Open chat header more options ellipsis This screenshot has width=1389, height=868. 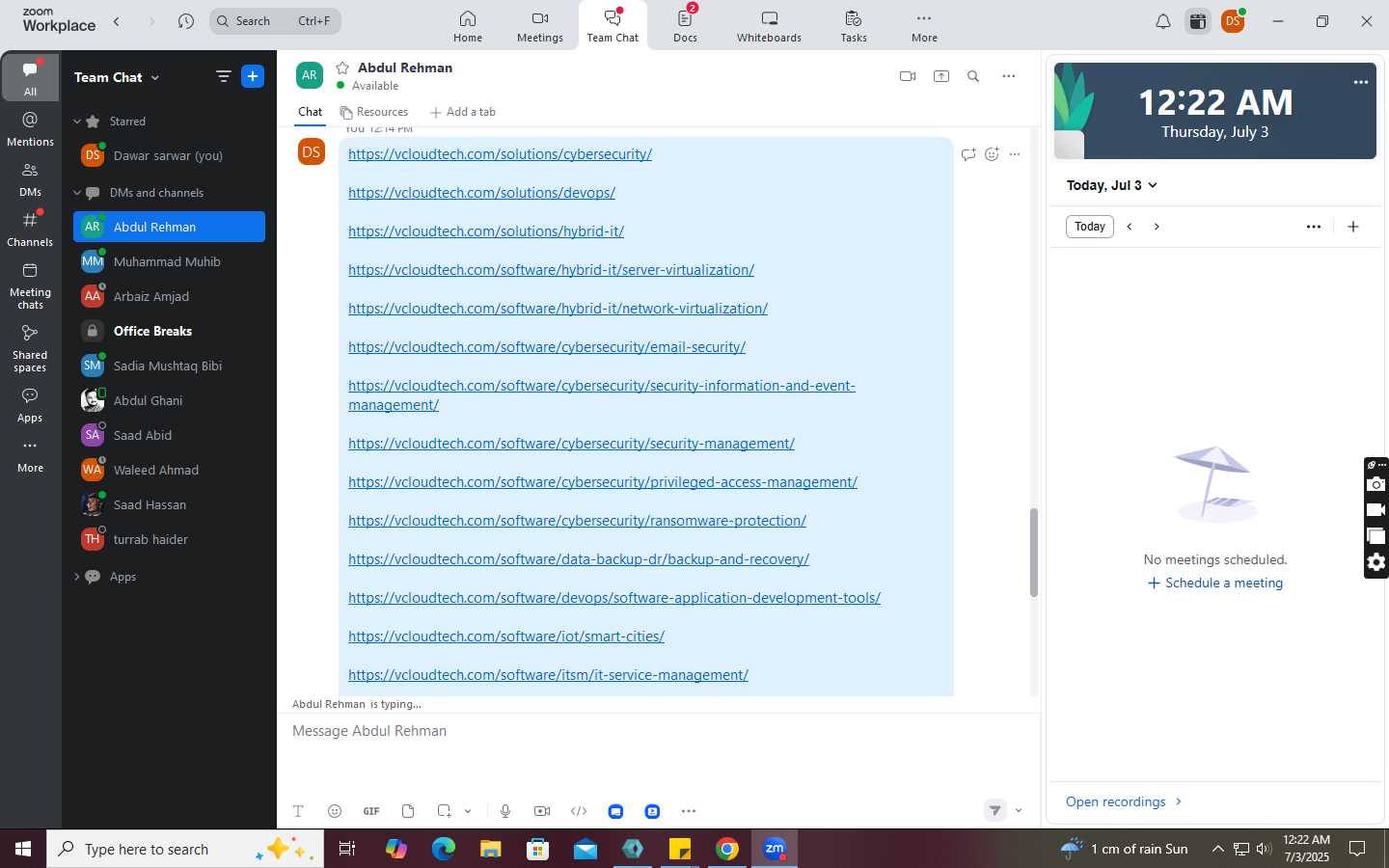[1009, 76]
